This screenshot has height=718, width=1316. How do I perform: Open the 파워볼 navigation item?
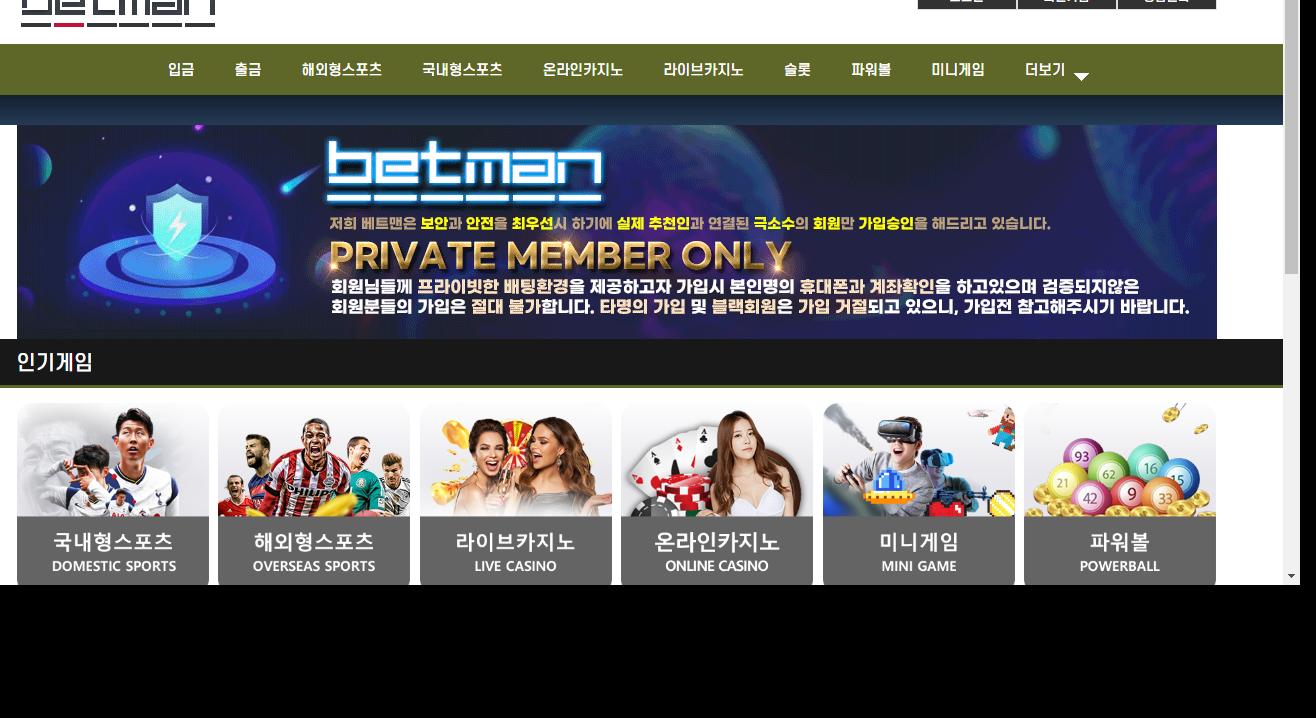871,70
